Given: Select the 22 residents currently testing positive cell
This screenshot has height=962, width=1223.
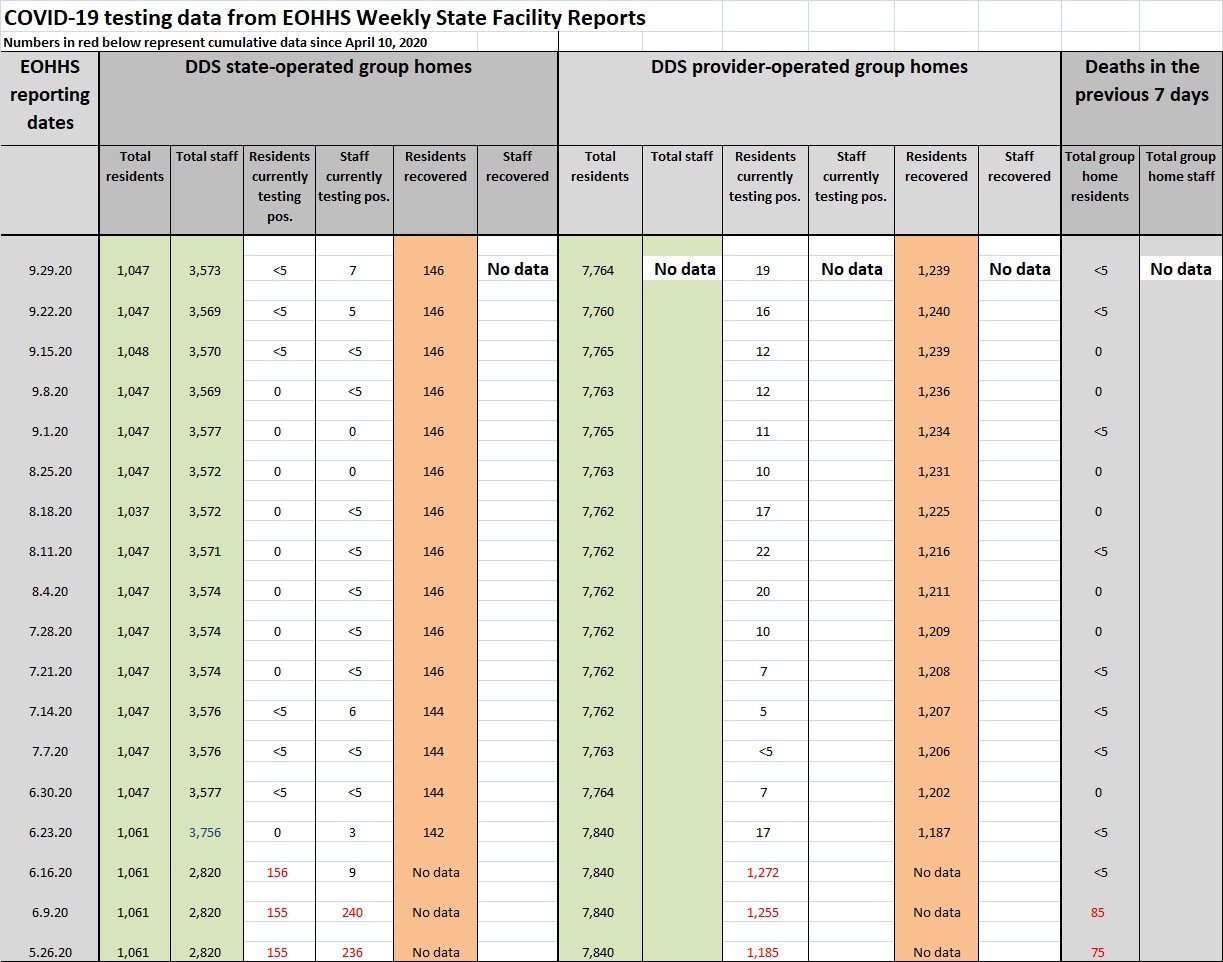Looking at the screenshot, I should click(763, 551).
